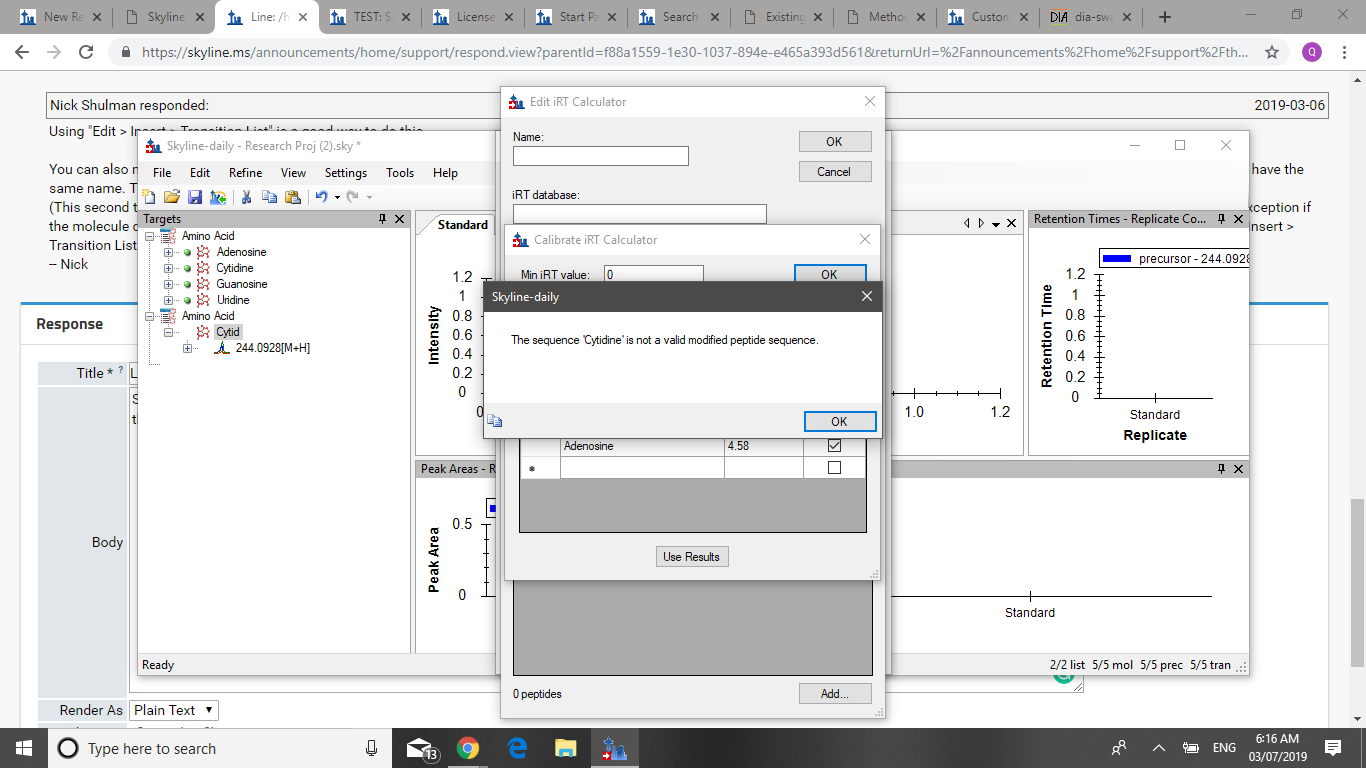
Task: Expand the 244.0928[M+H] precursor node
Action: [187, 348]
